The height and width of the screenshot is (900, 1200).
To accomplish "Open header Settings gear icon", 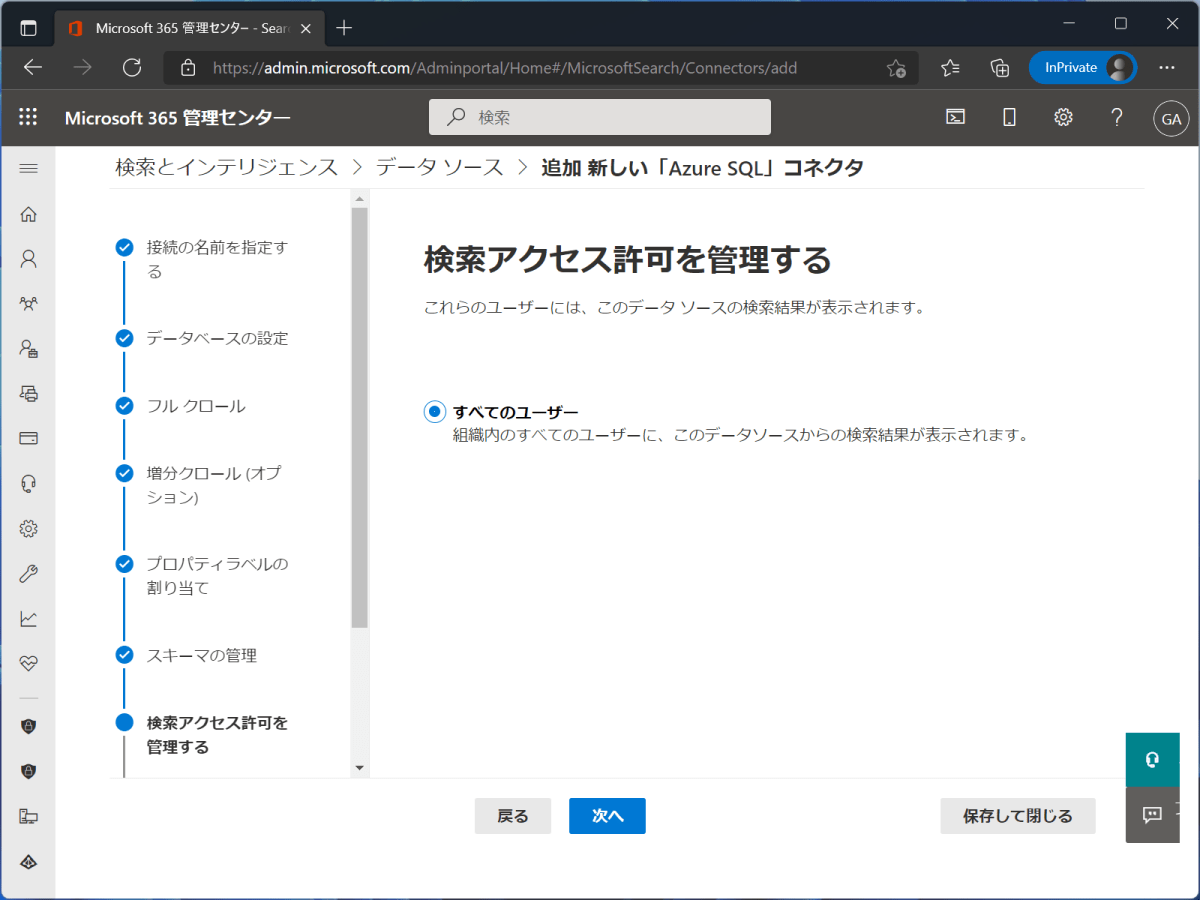I will pyautogui.click(x=1063, y=117).
